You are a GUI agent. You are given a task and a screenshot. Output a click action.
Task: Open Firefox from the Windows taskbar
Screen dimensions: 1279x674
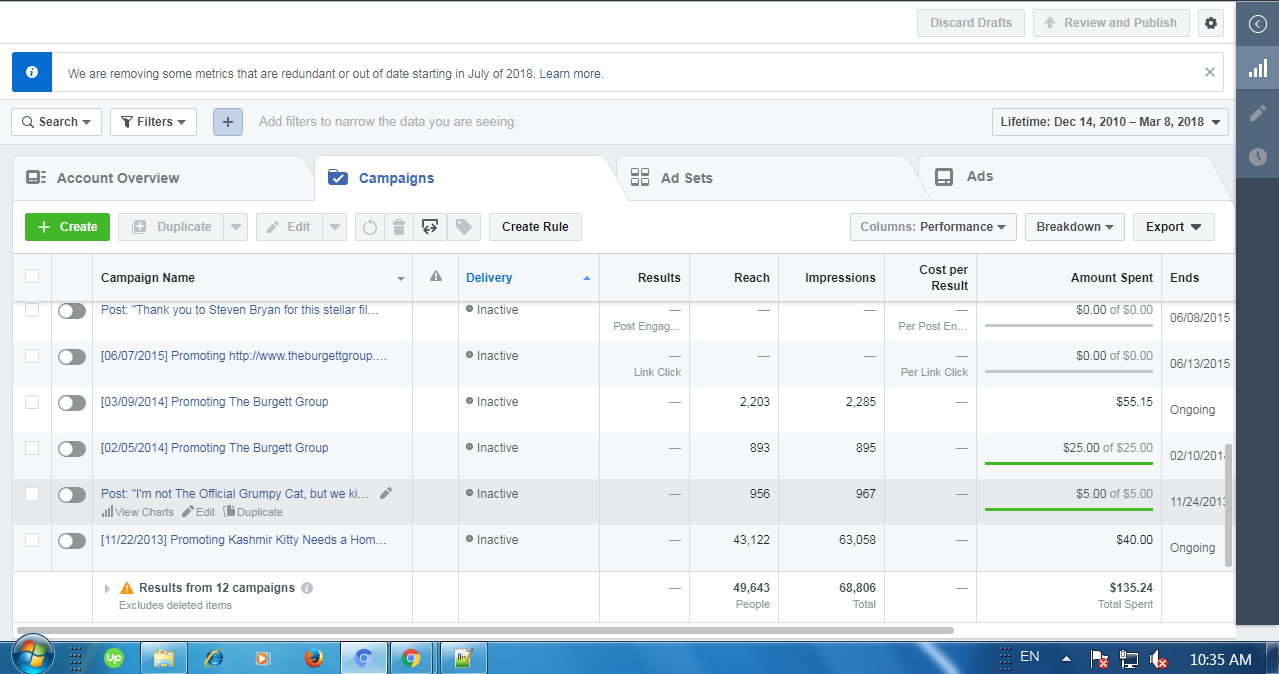click(314, 658)
